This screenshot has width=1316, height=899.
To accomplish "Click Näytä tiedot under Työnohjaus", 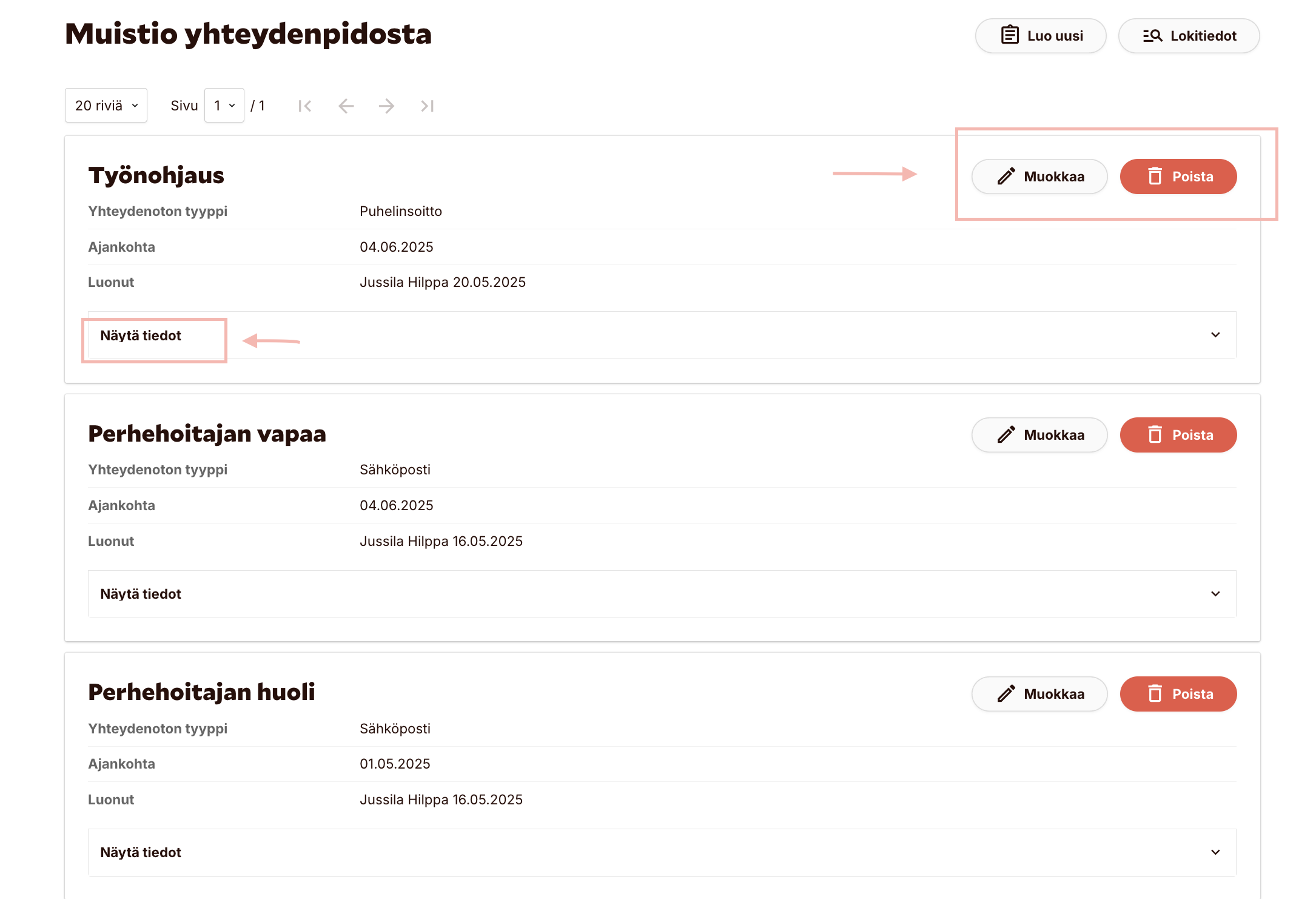I will point(141,335).
